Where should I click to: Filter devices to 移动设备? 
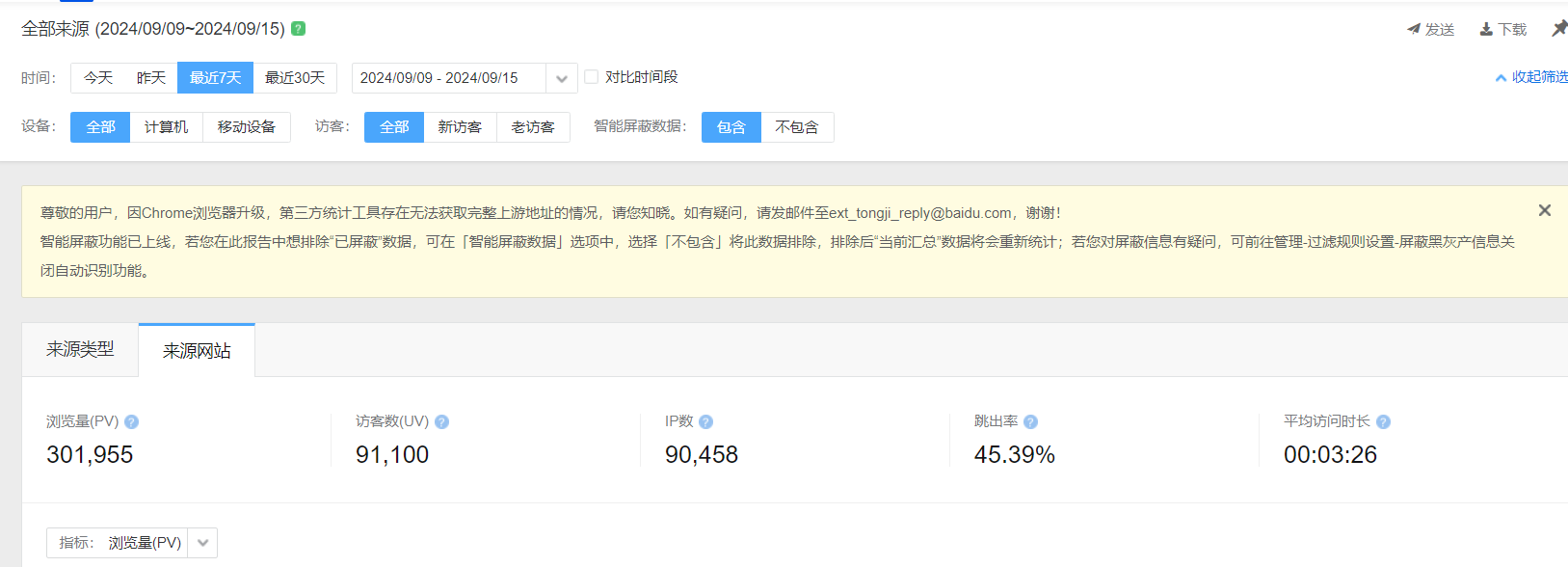(247, 127)
